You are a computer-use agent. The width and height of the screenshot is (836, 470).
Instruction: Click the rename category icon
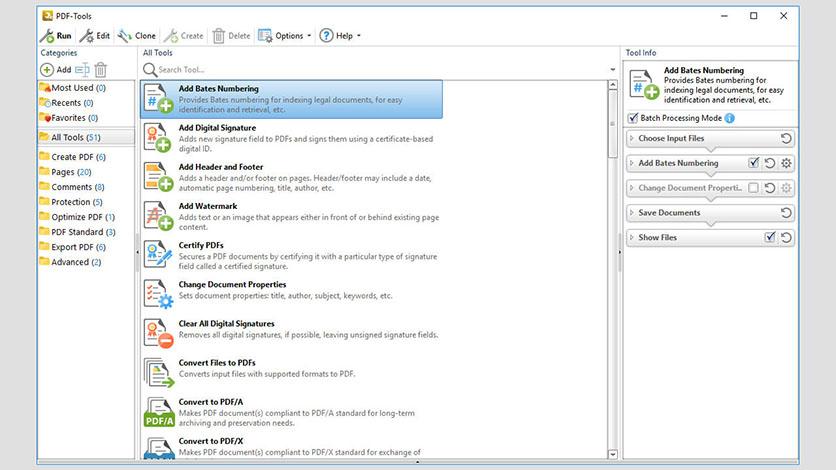coord(82,69)
